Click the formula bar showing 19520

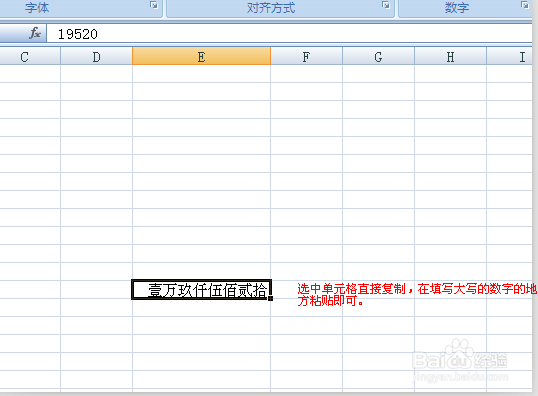click(289, 34)
